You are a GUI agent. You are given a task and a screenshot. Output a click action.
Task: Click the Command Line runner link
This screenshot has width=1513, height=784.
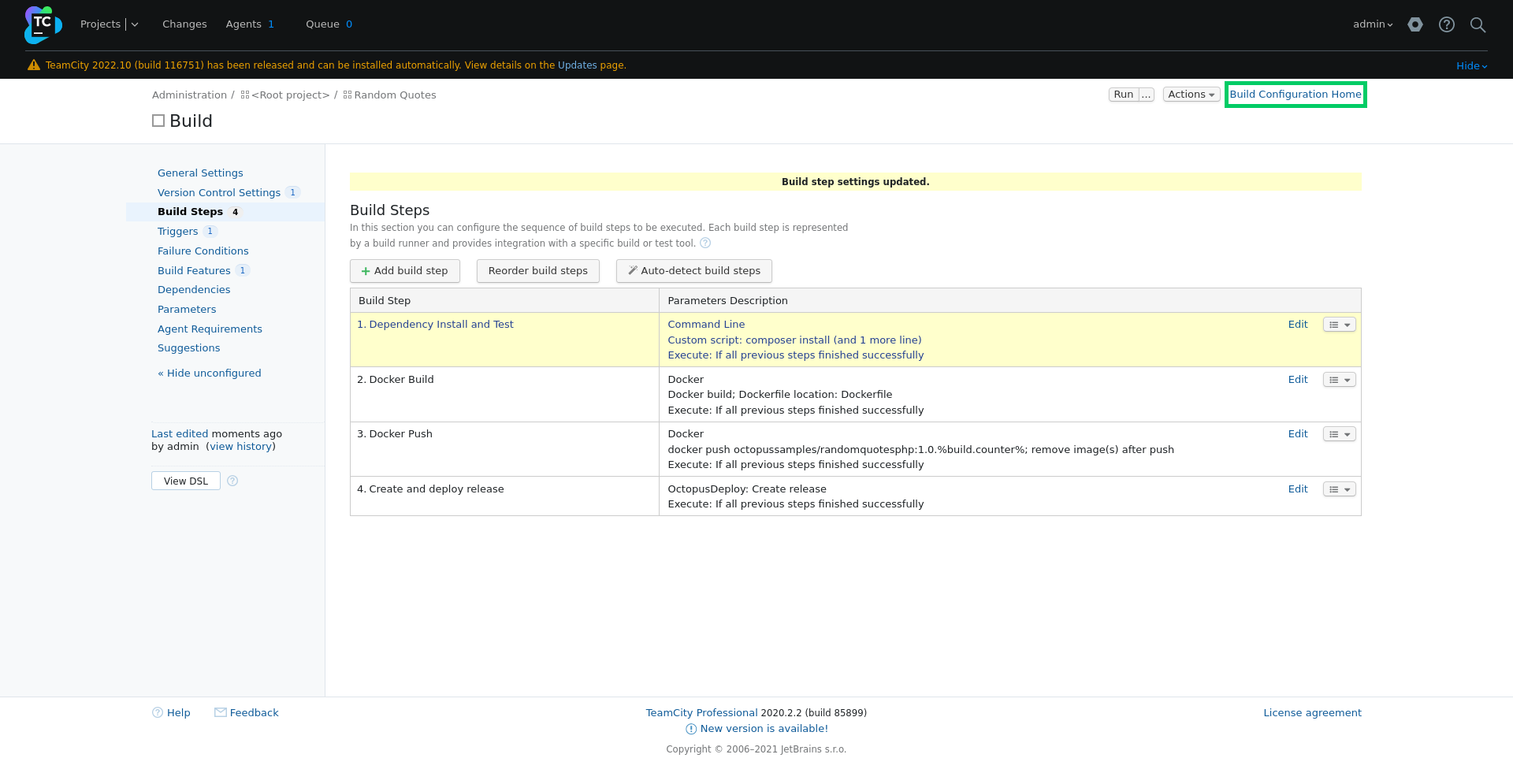tap(706, 325)
